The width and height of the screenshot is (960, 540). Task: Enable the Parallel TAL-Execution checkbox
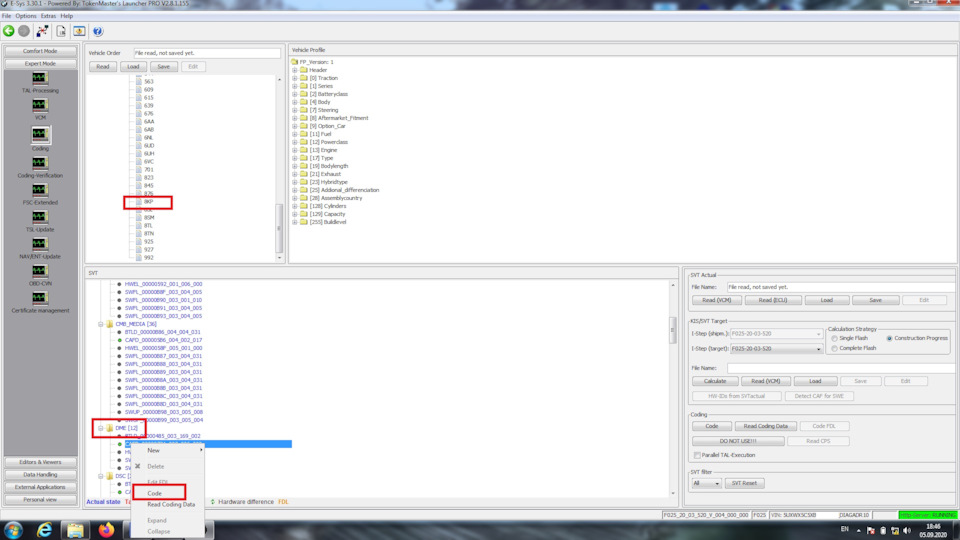(697, 456)
